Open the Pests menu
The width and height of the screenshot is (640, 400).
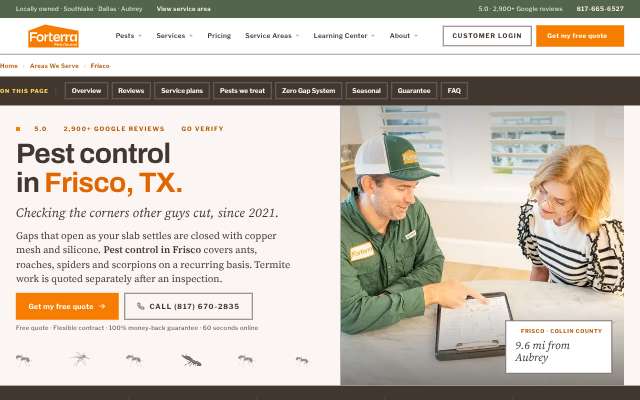tap(125, 36)
